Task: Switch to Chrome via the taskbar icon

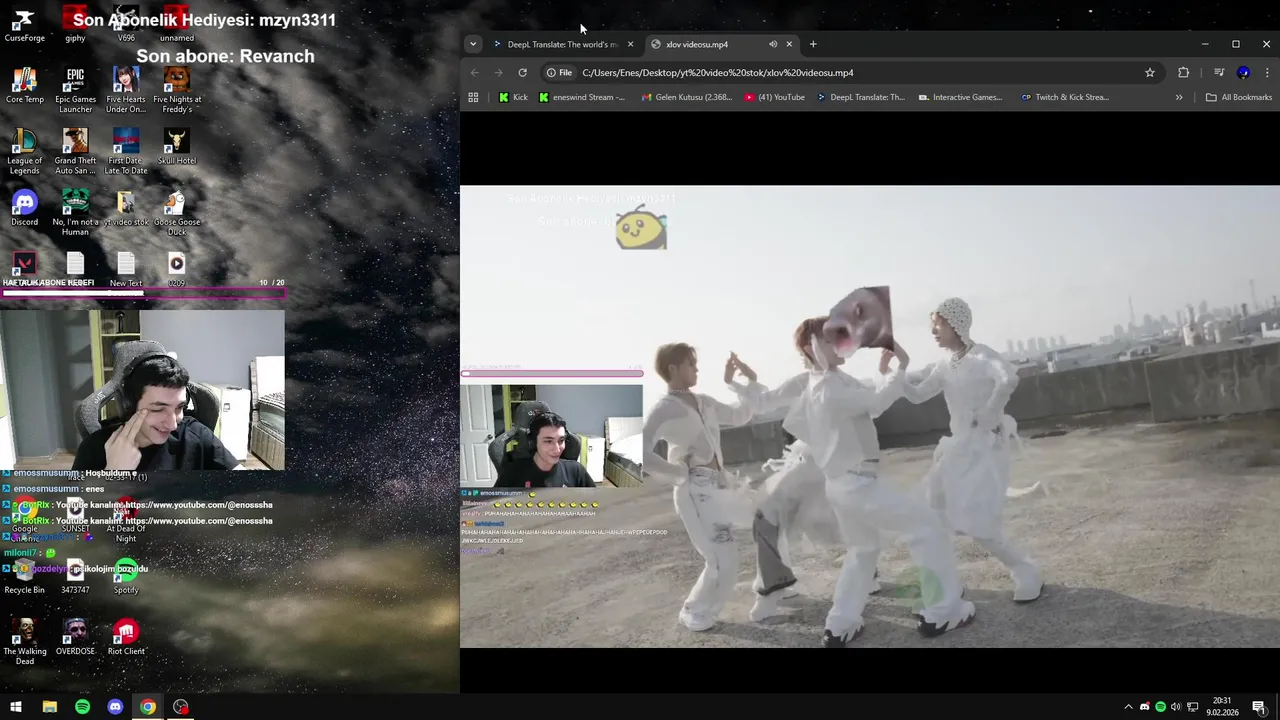Action: 148,707
